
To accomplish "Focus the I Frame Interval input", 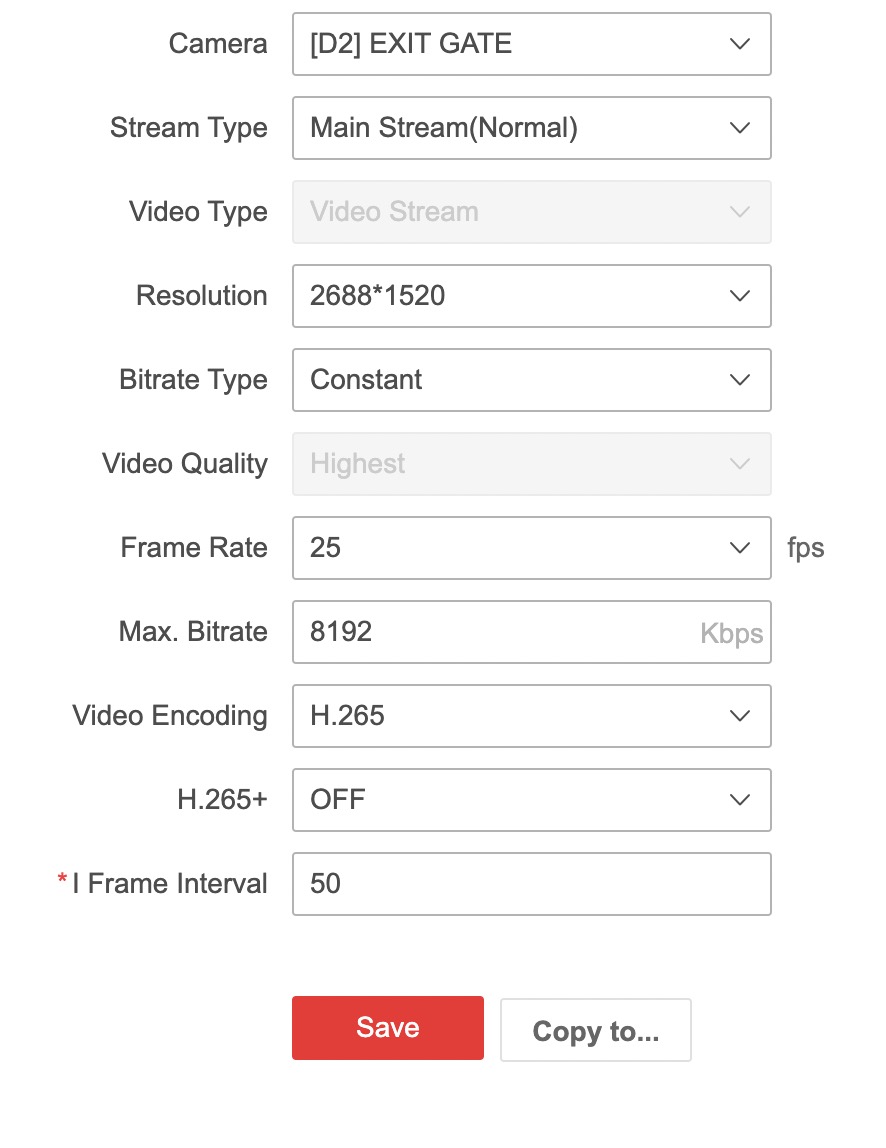I will (530, 884).
